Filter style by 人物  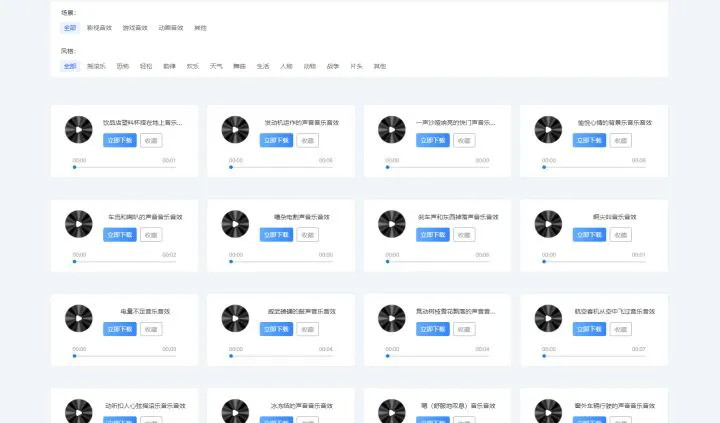[x=287, y=66]
